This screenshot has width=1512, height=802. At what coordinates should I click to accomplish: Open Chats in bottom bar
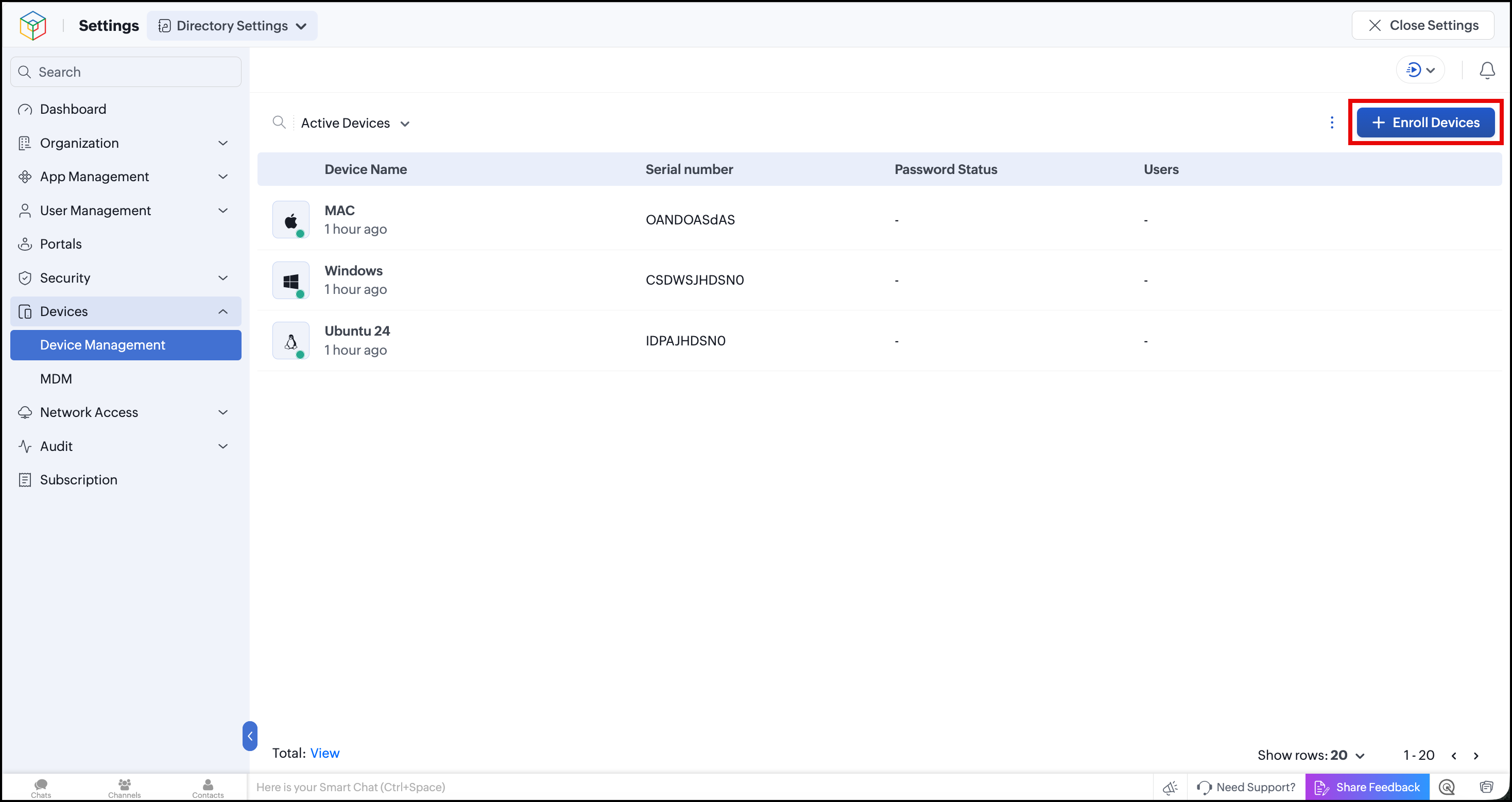click(41, 788)
